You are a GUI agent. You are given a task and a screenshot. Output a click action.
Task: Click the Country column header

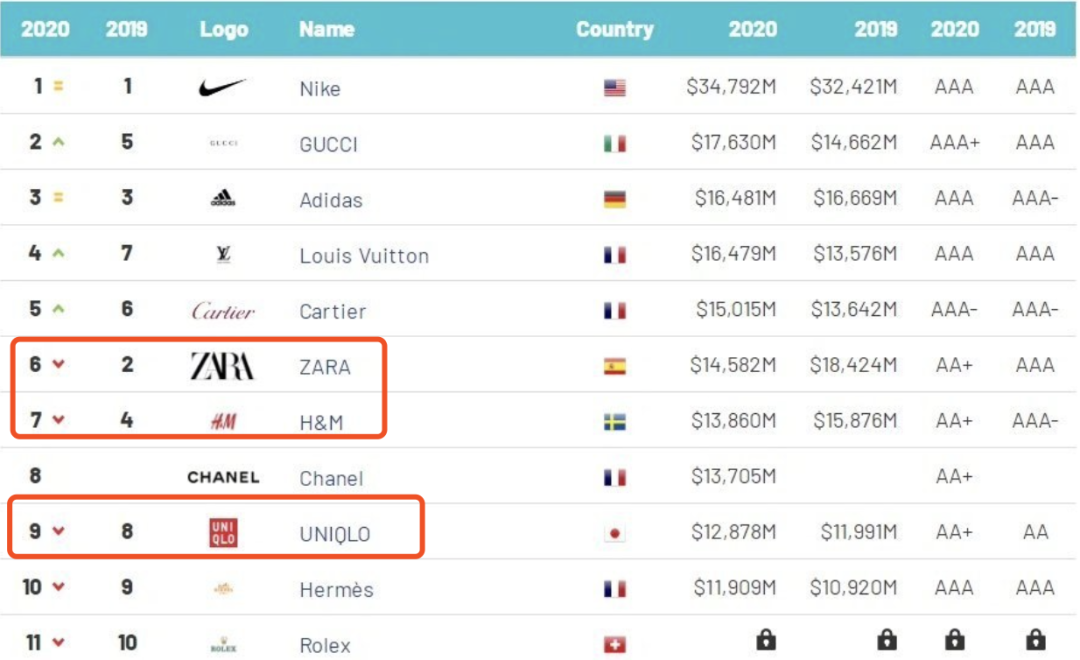click(x=614, y=29)
